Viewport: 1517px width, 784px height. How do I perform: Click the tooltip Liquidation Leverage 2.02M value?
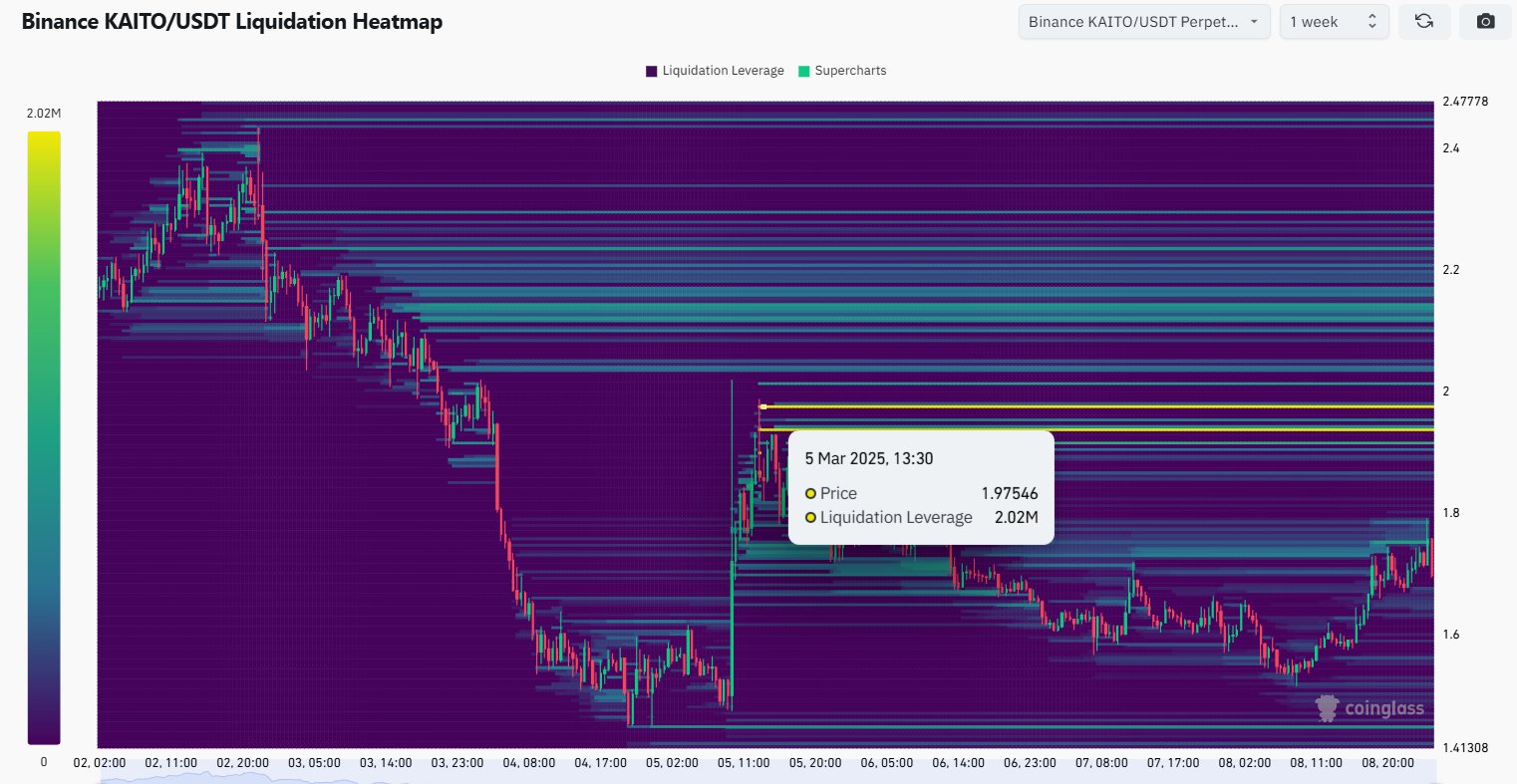pyautogui.click(x=1017, y=518)
